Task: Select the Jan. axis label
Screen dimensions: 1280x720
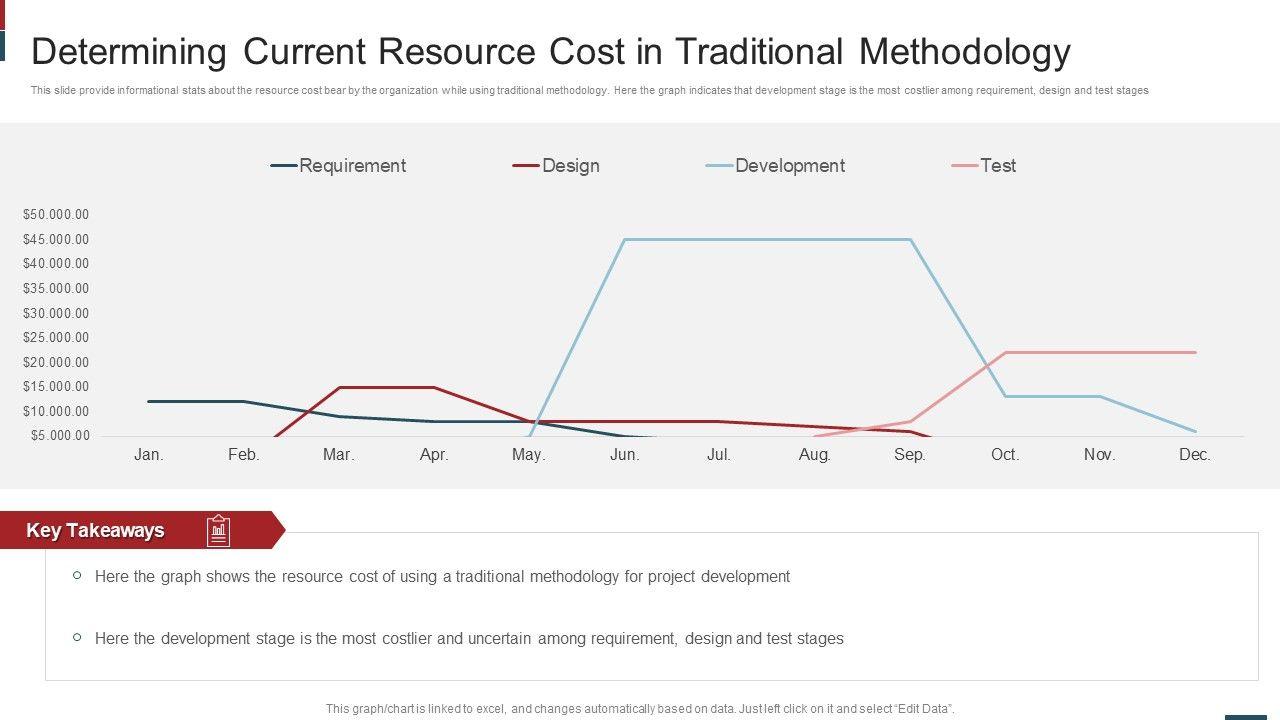Action: pos(149,455)
